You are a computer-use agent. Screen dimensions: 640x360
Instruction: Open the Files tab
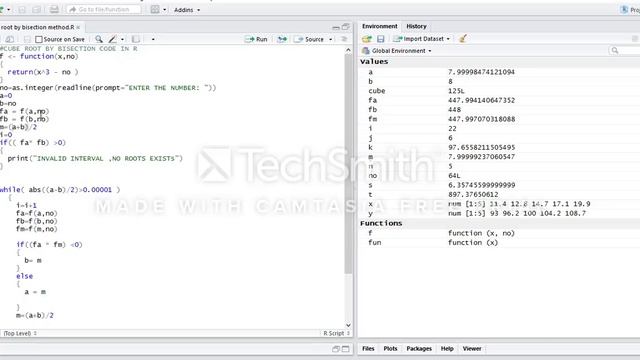368,349
